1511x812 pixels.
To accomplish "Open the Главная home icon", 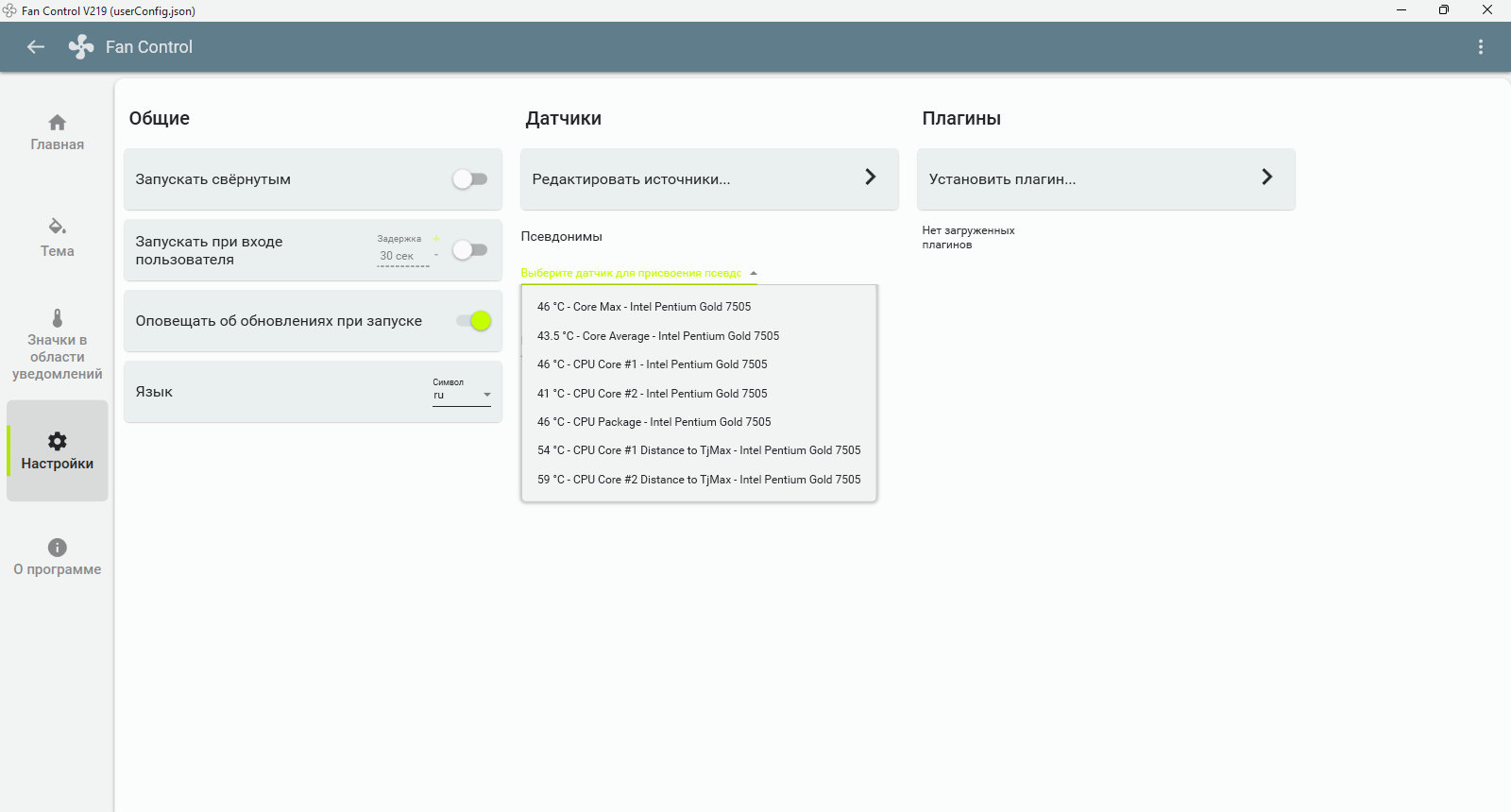I will pyautogui.click(x=58, y=123).
